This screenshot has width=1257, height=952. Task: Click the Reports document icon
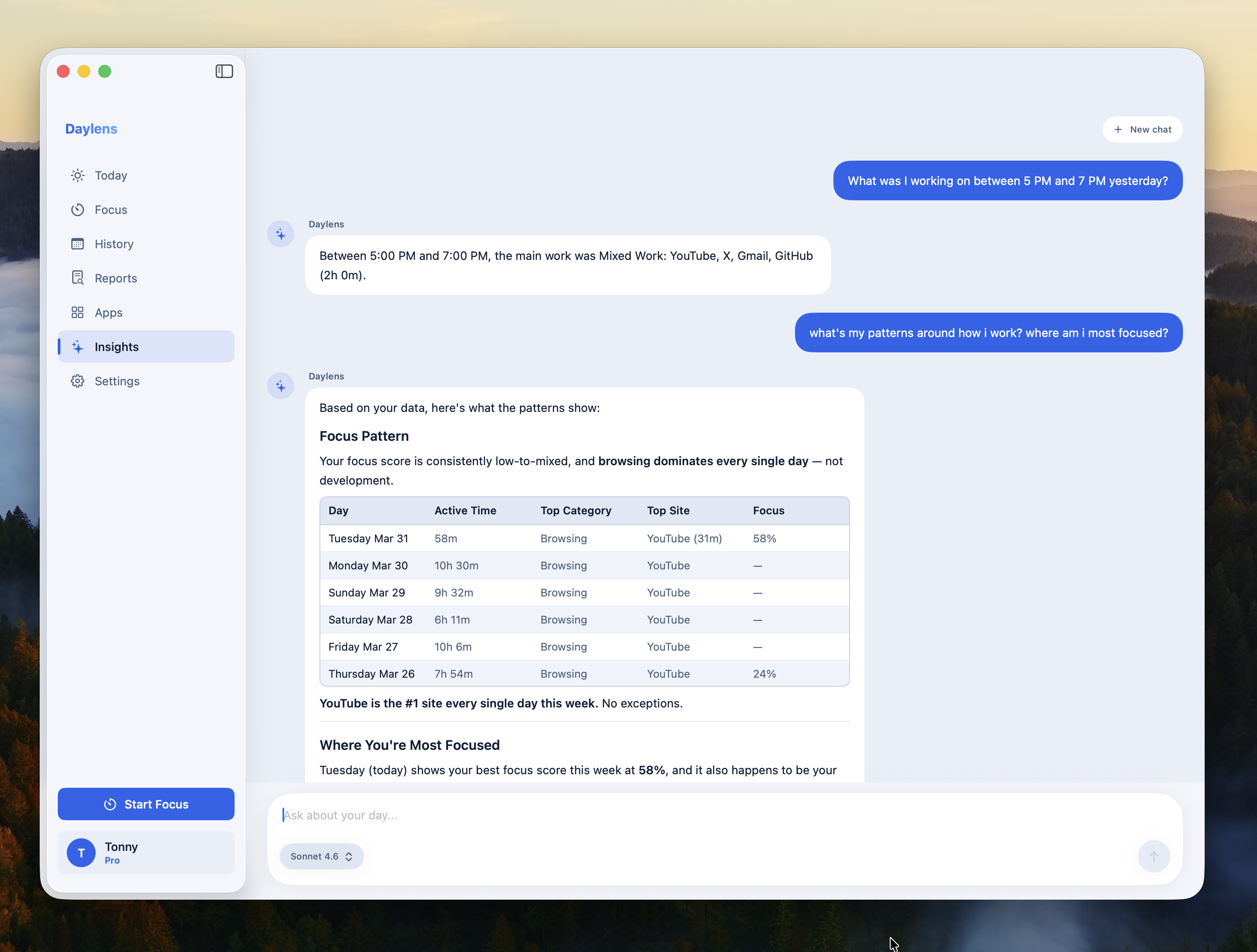coord(78,278)
